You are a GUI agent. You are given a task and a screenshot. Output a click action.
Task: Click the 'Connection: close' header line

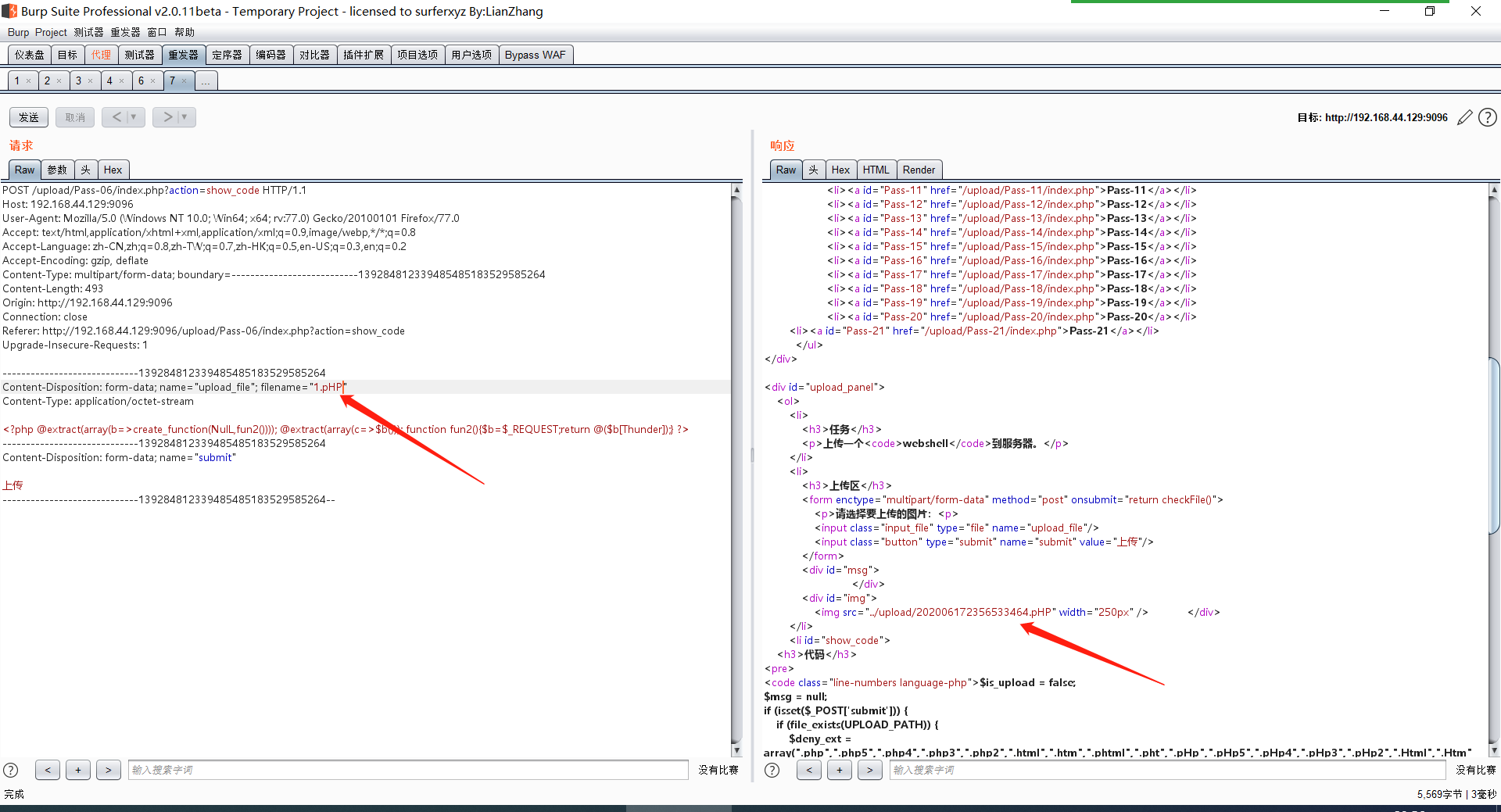point(45,317)
